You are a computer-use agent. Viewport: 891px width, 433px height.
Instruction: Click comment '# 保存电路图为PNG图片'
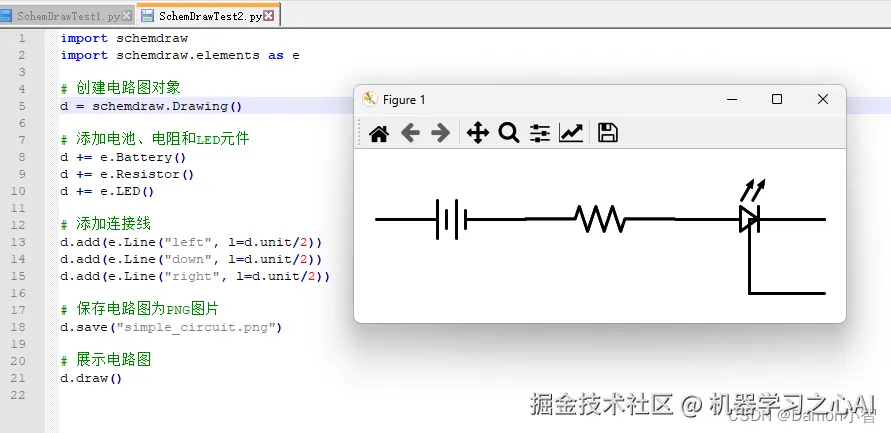pos(140,309)
